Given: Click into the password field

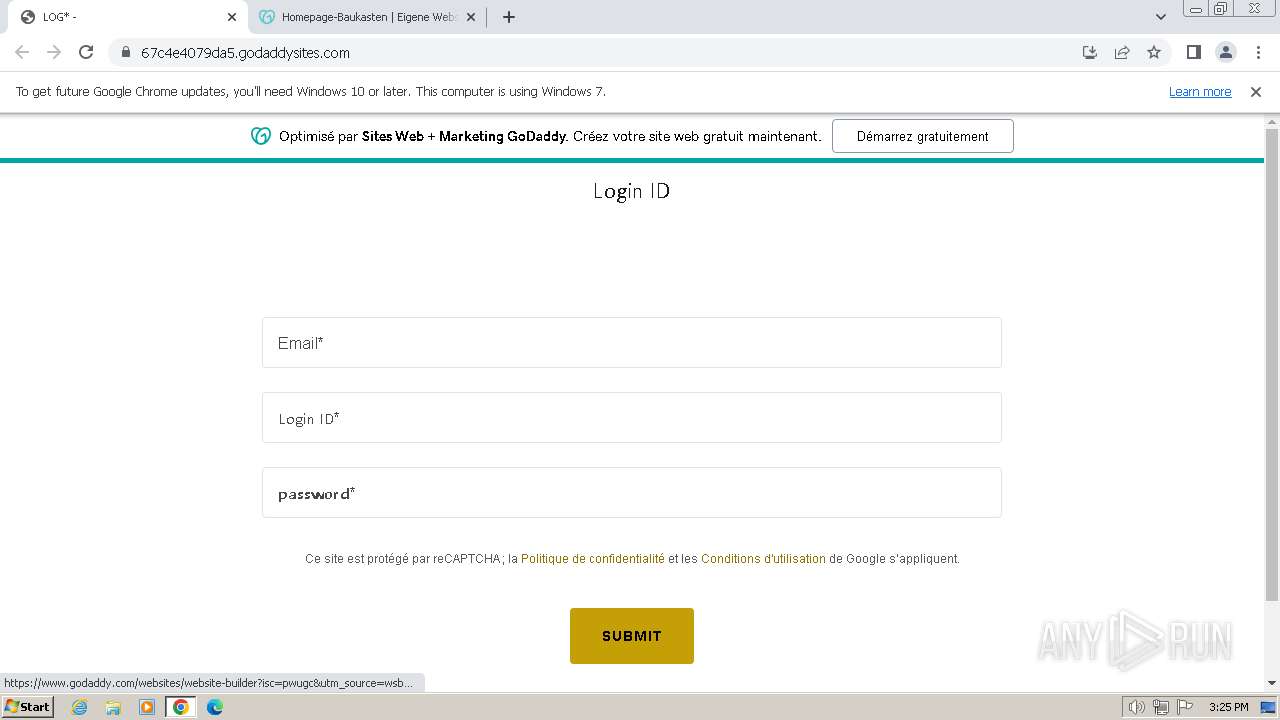Looking at the screenshot, I should (x=631, y=493).
